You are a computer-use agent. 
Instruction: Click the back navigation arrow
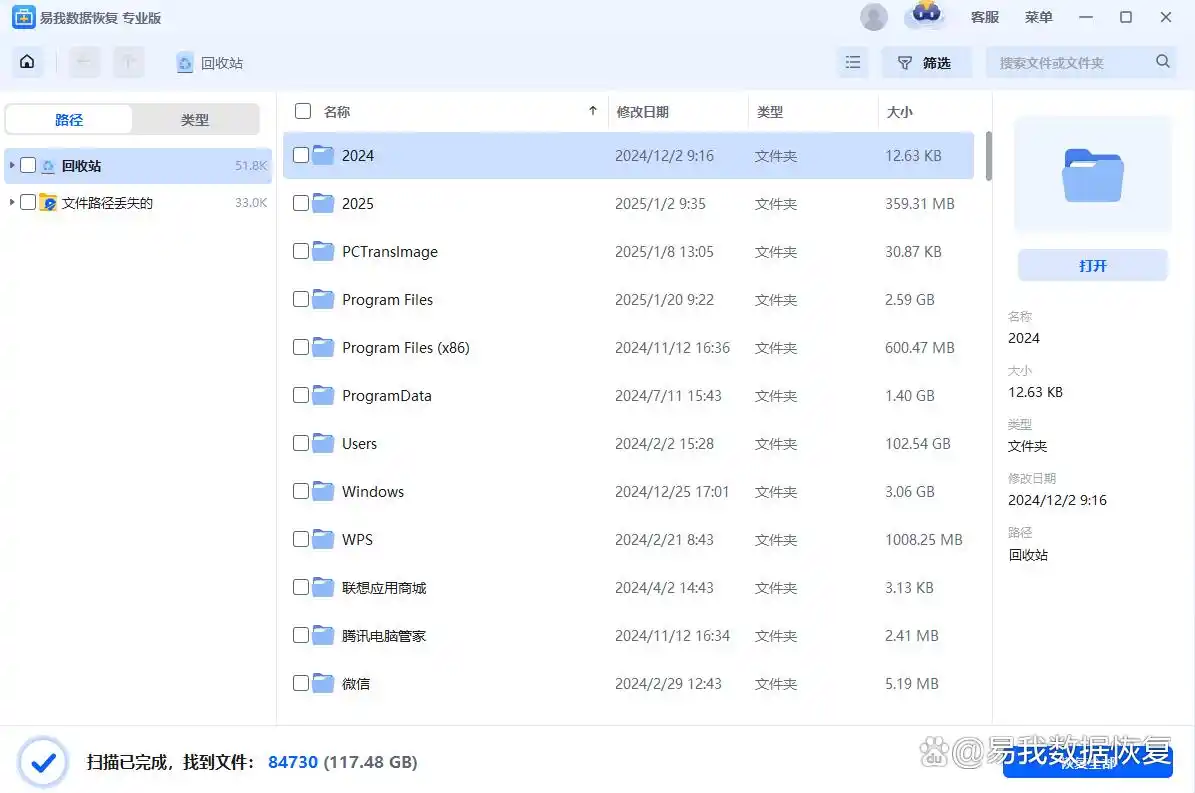84,61
